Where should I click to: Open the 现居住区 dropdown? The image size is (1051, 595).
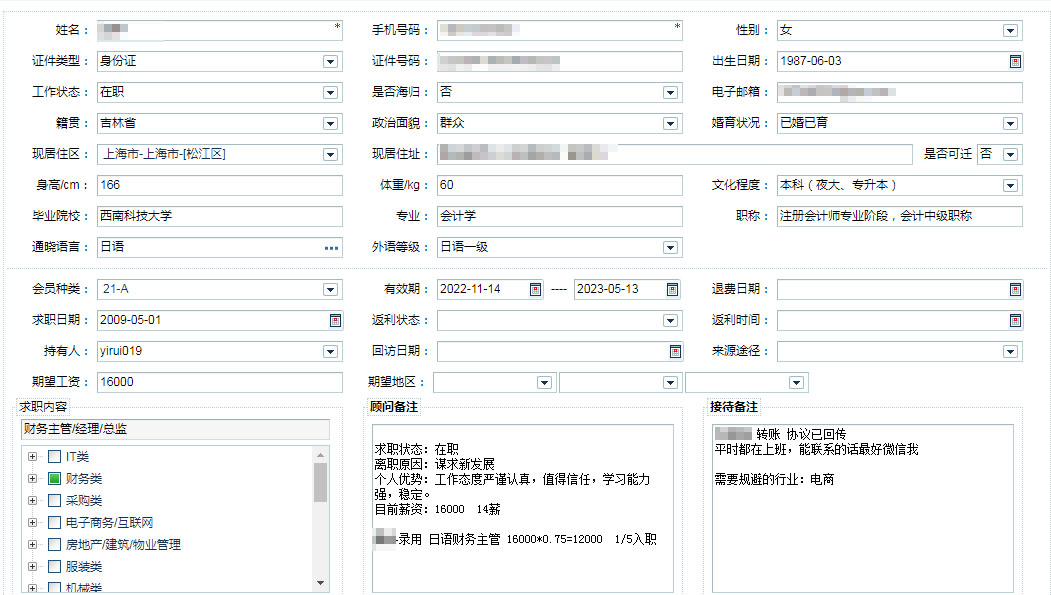pos(330,155)
